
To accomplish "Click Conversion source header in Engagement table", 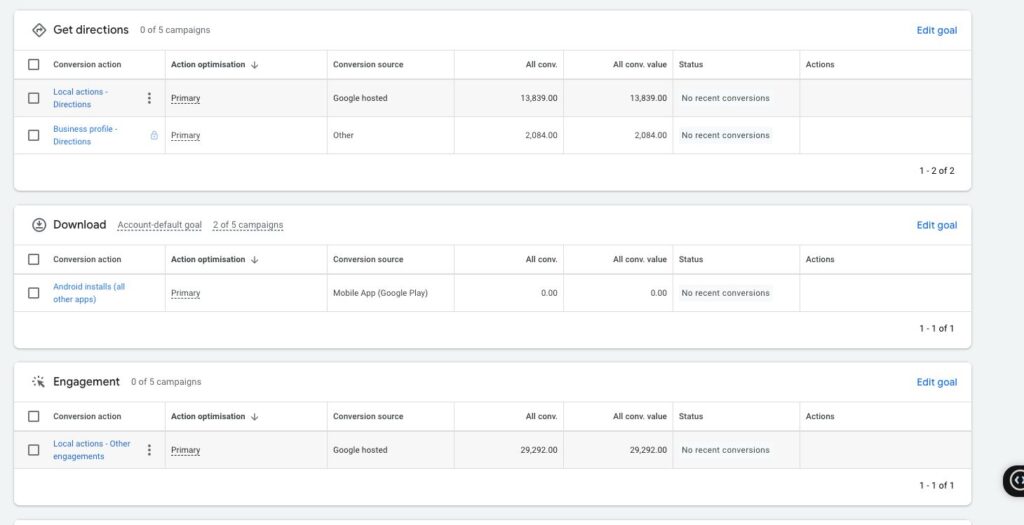I will [368, 416].
